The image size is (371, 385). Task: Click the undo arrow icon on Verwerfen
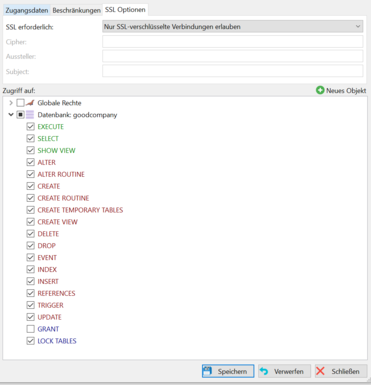click(x=264, y=371)
